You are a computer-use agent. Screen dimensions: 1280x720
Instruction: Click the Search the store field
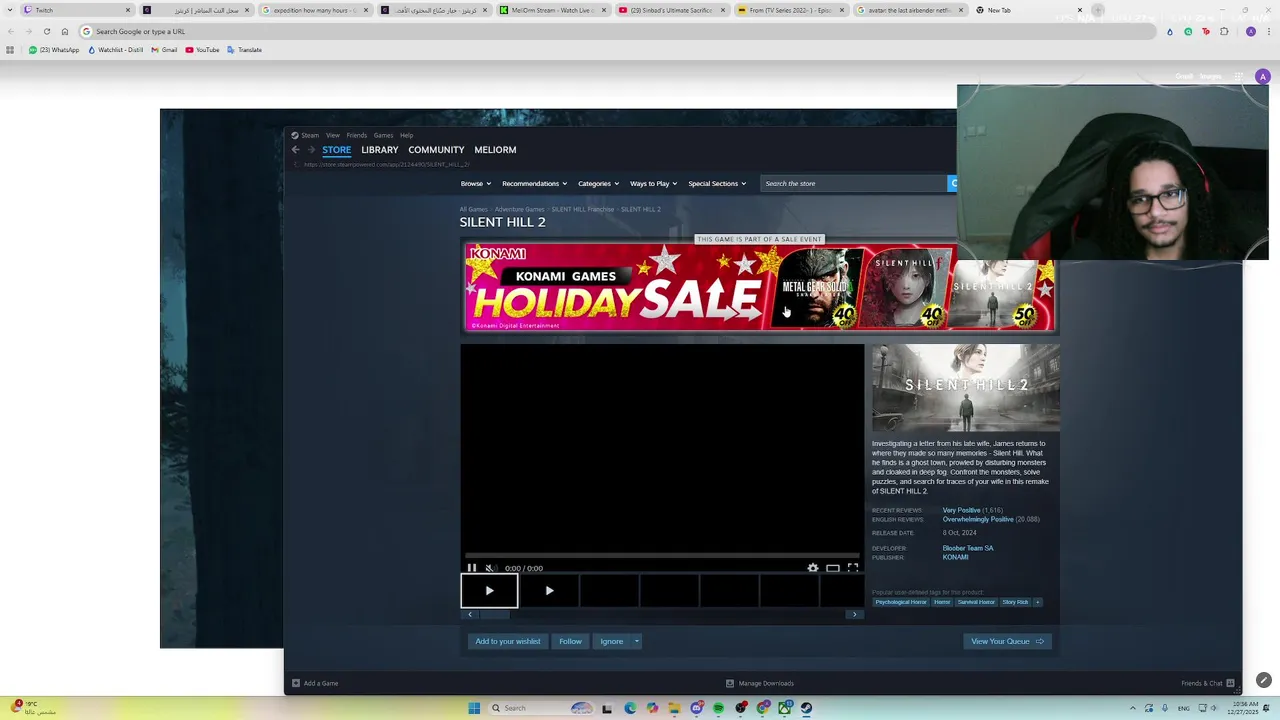(x=853, y=183)
